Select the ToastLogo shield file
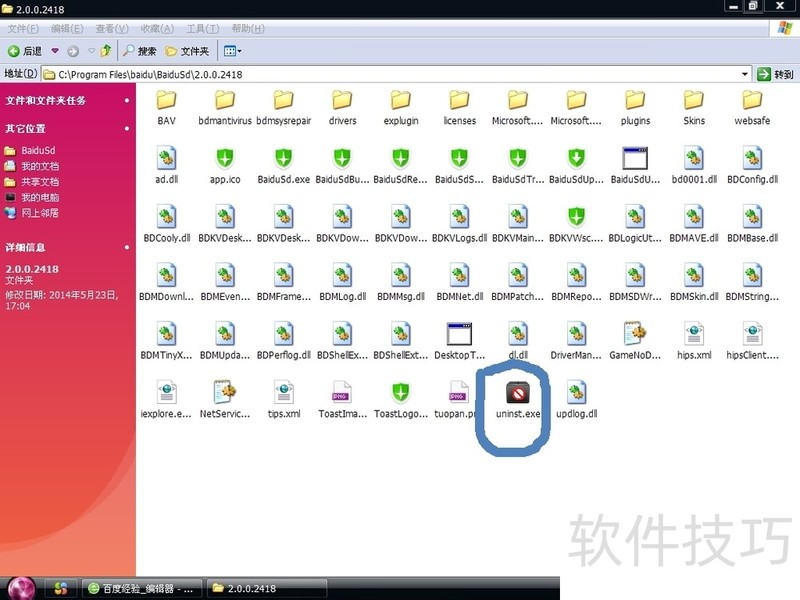Viewport: 800px width, 600px height. 401,401
